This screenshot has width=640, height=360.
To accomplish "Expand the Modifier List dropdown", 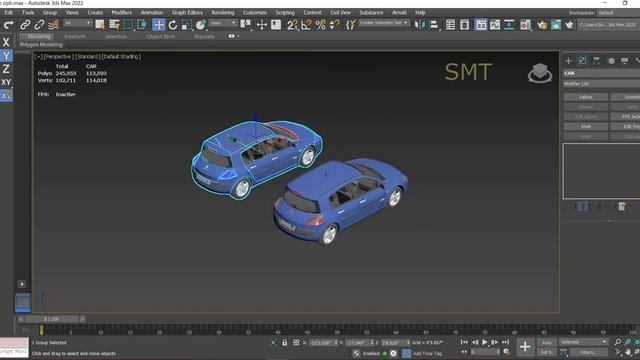I will coord(601,84).
